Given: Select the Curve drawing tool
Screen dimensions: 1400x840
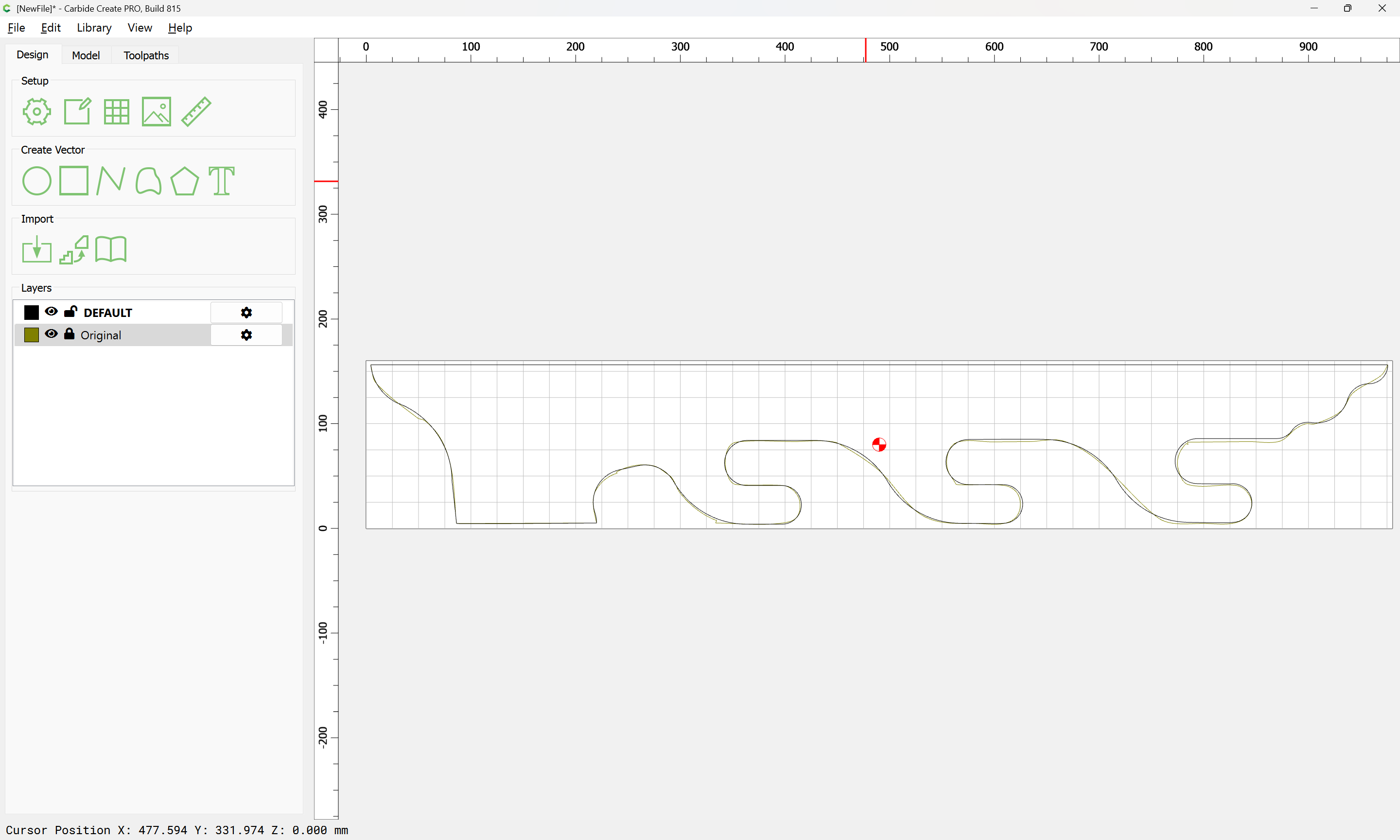Looking at the screenshot, I should click(x=148, y=181).
